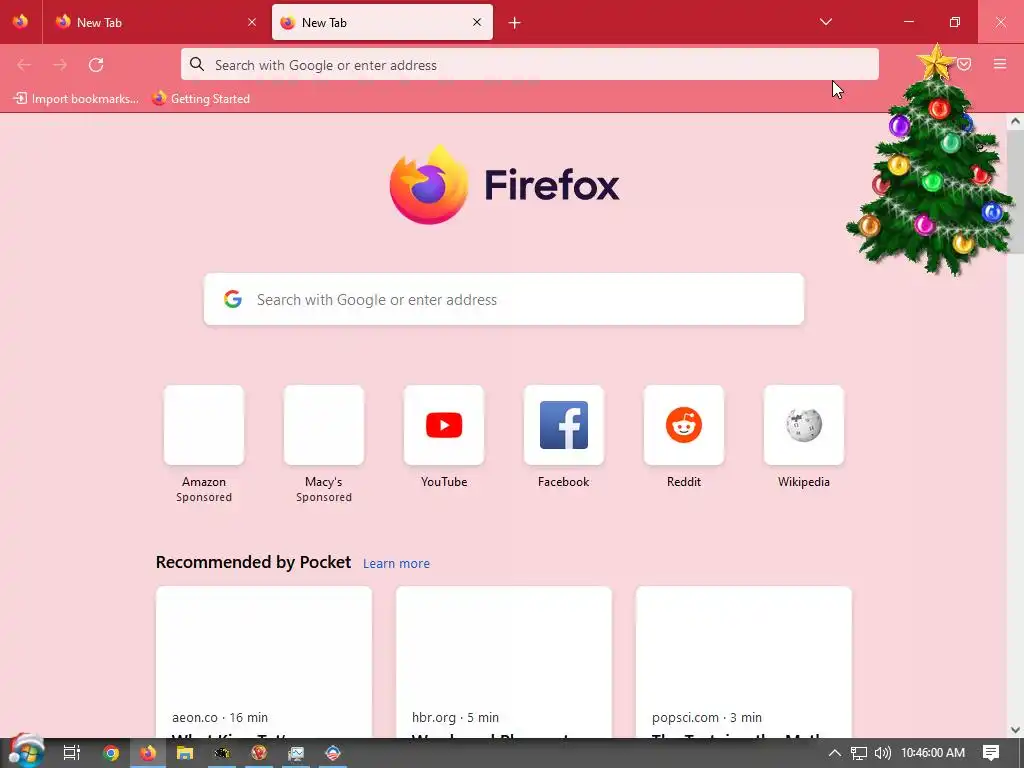Click the 10:46:00 AM taskbar clock
The height and width of the screenshot is (768, 1024).
point(933,753)
